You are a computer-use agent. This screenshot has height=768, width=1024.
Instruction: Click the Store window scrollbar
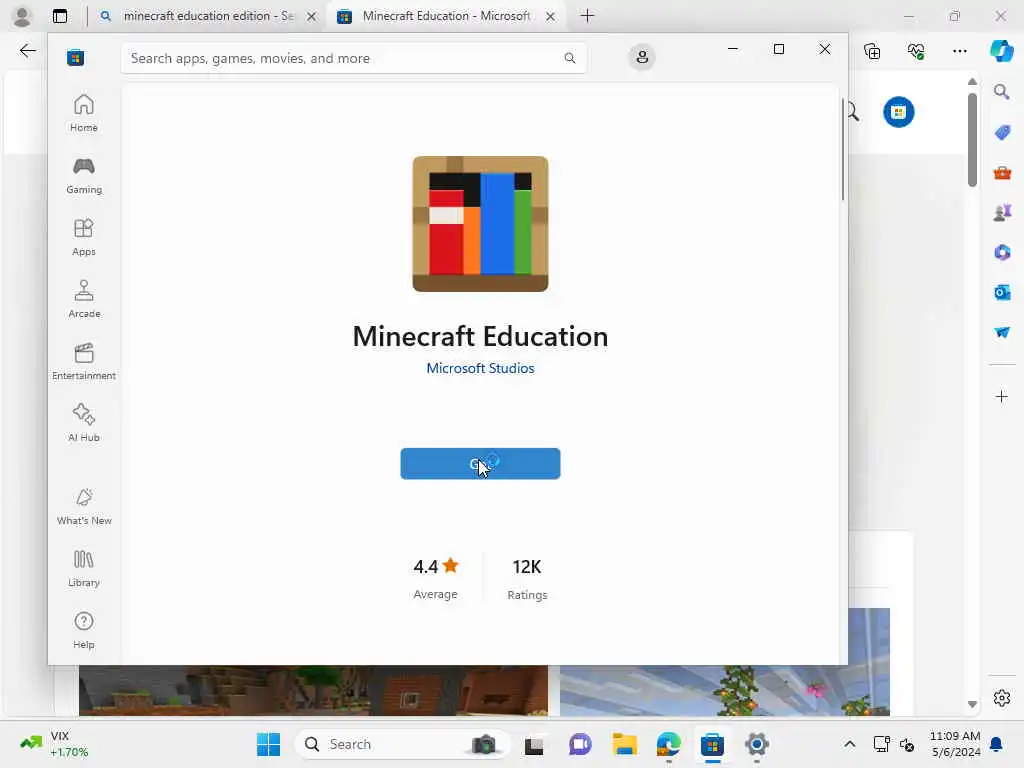842,150
